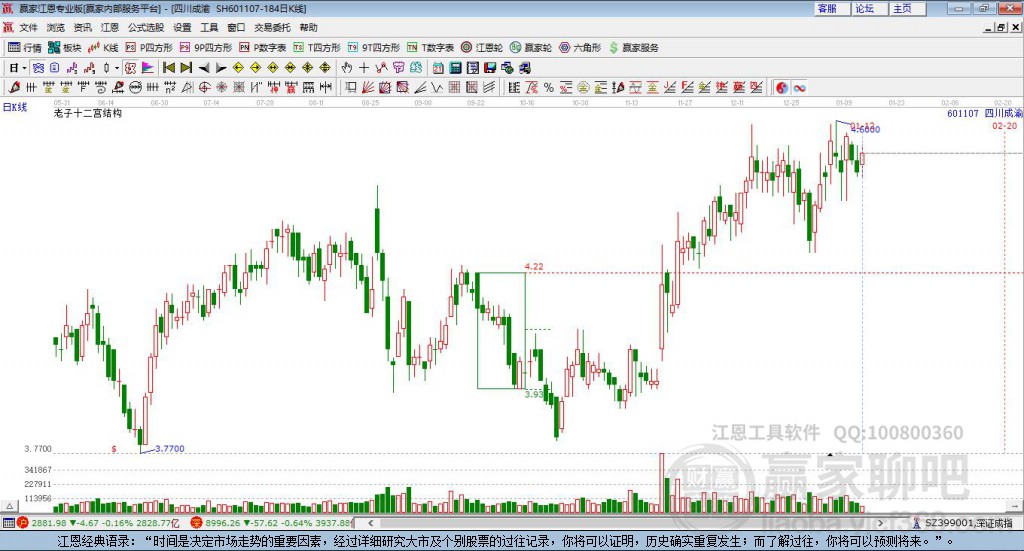The height and width of the screenshot is (551, 1024).
Task: Open the 行情 quotes view
Action: point(24,48)
